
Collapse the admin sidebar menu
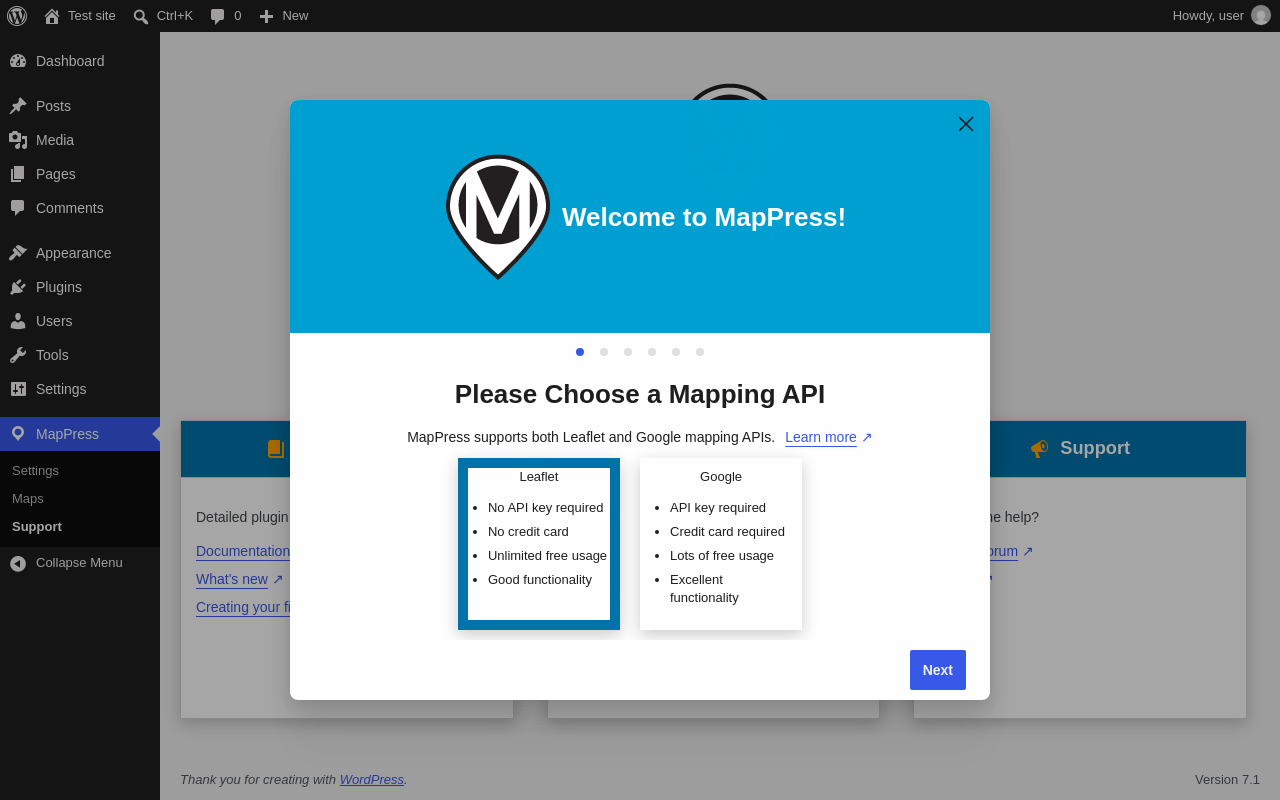tap(80, 563)
